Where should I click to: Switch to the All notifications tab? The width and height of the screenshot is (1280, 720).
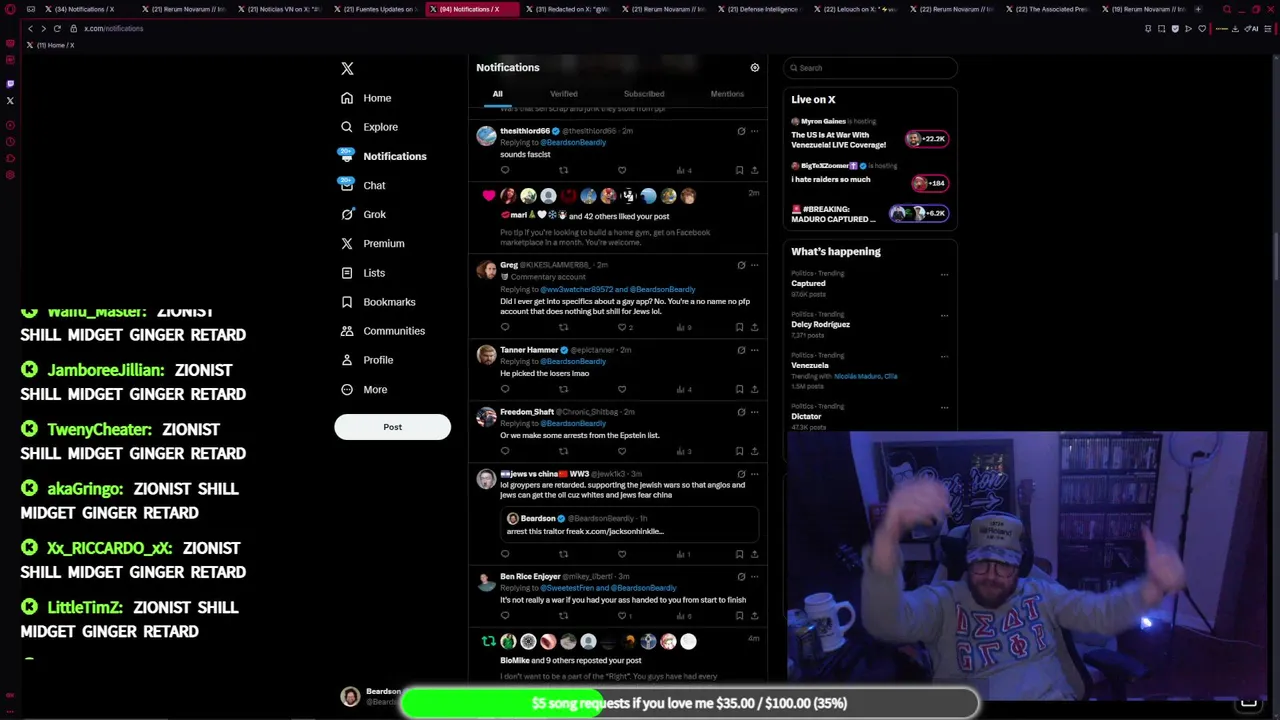coord(497,94)
